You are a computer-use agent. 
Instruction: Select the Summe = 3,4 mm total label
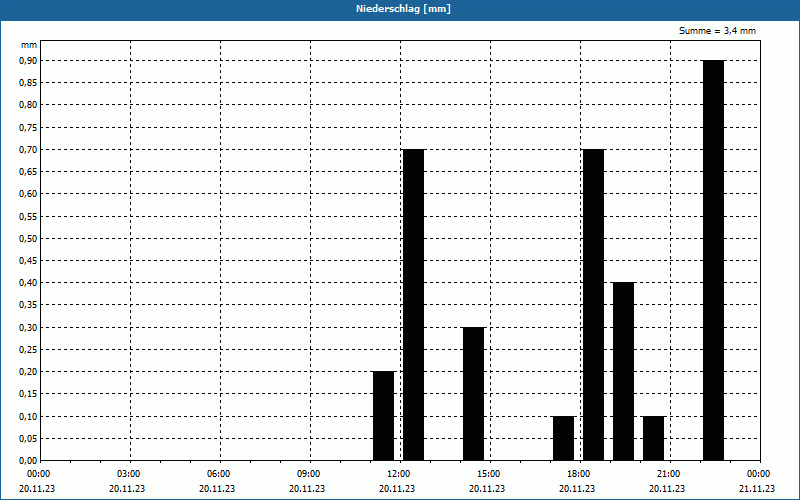717,31
